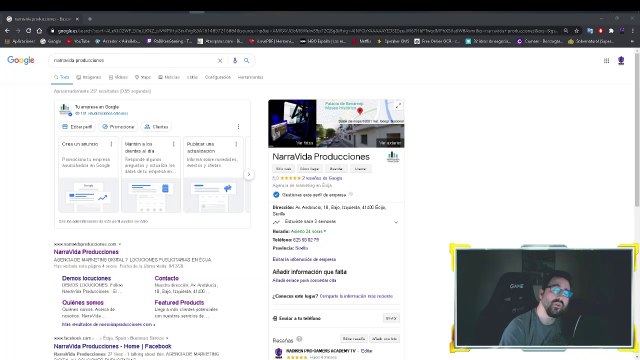Open Aplicaciones in the bookmarks bar
This screenshot has height=360, width=640.
20,41
